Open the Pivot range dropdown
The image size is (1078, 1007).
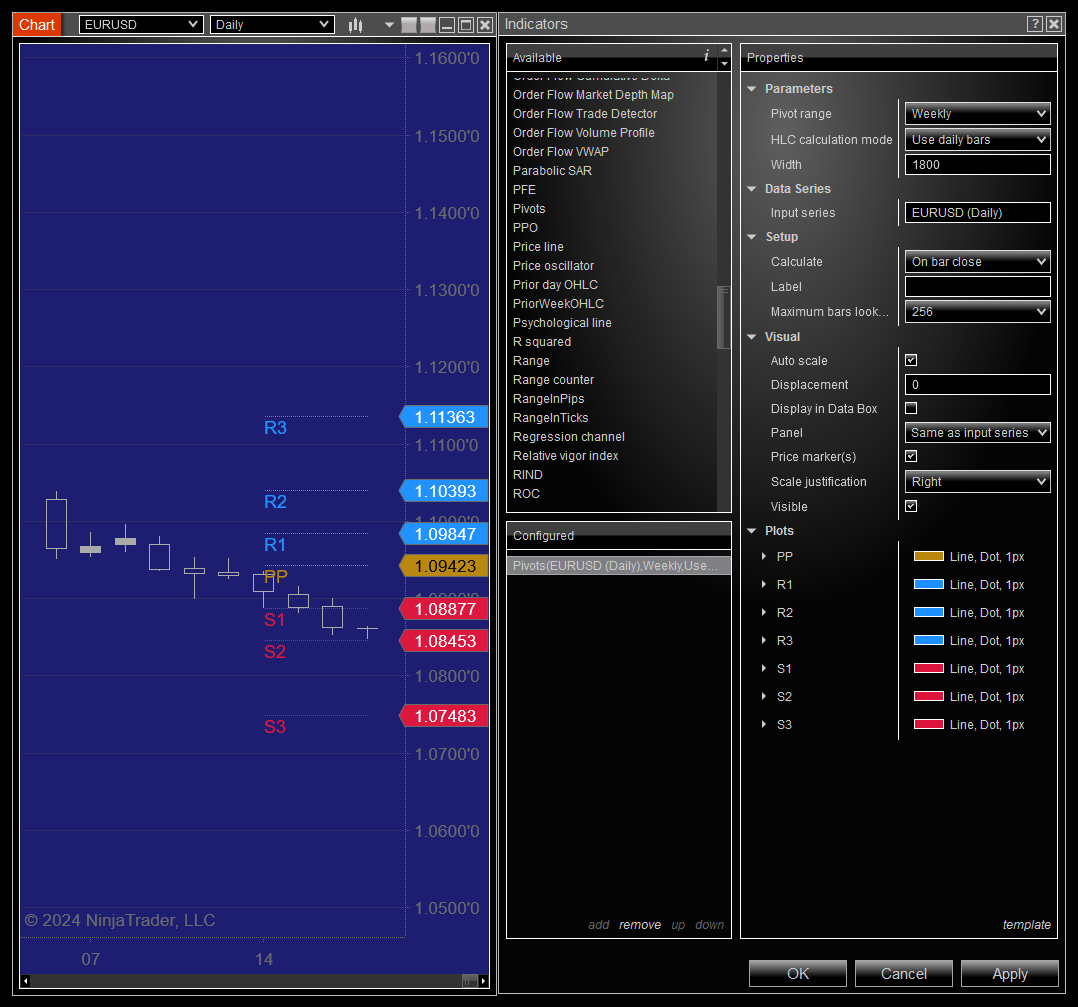(x=978, y=113)
